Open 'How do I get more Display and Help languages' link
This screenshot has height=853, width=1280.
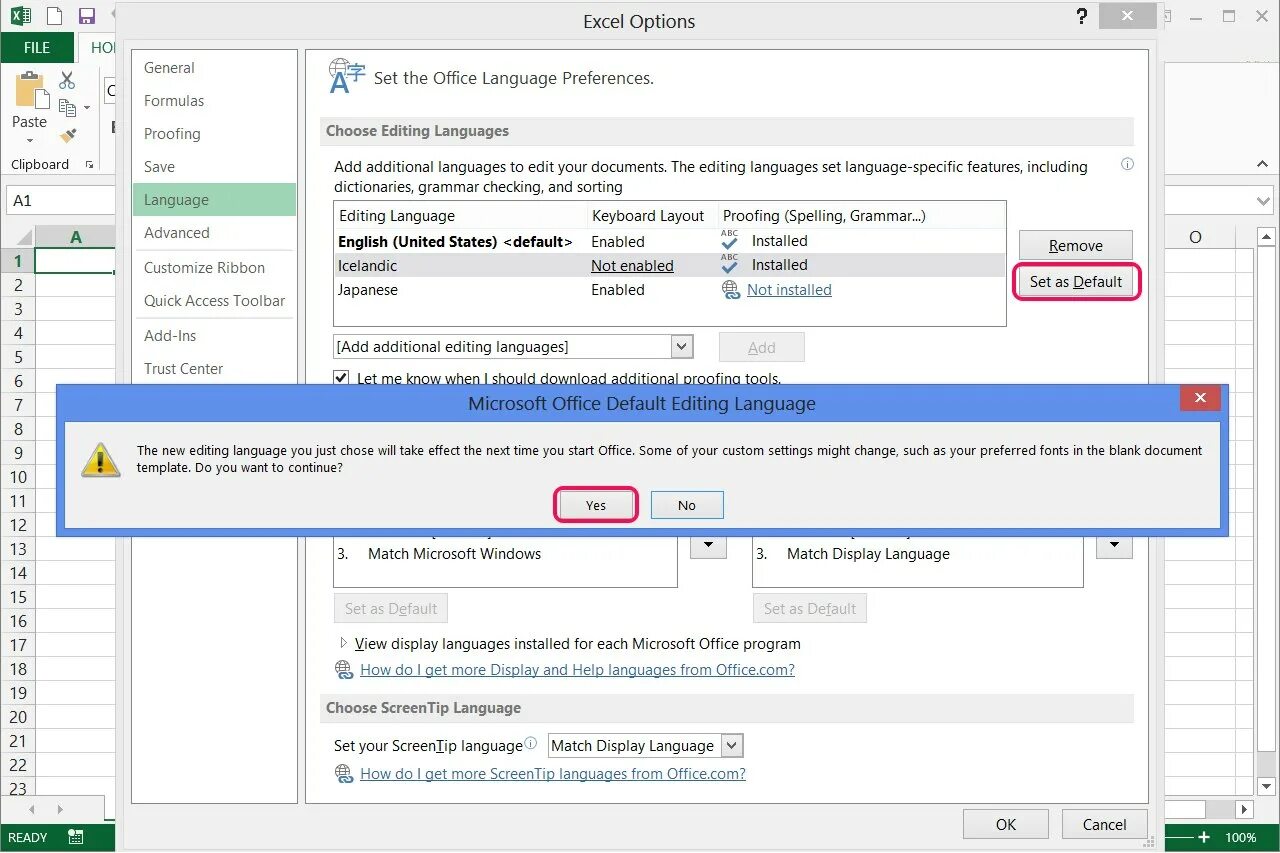[x=577, y=670]
